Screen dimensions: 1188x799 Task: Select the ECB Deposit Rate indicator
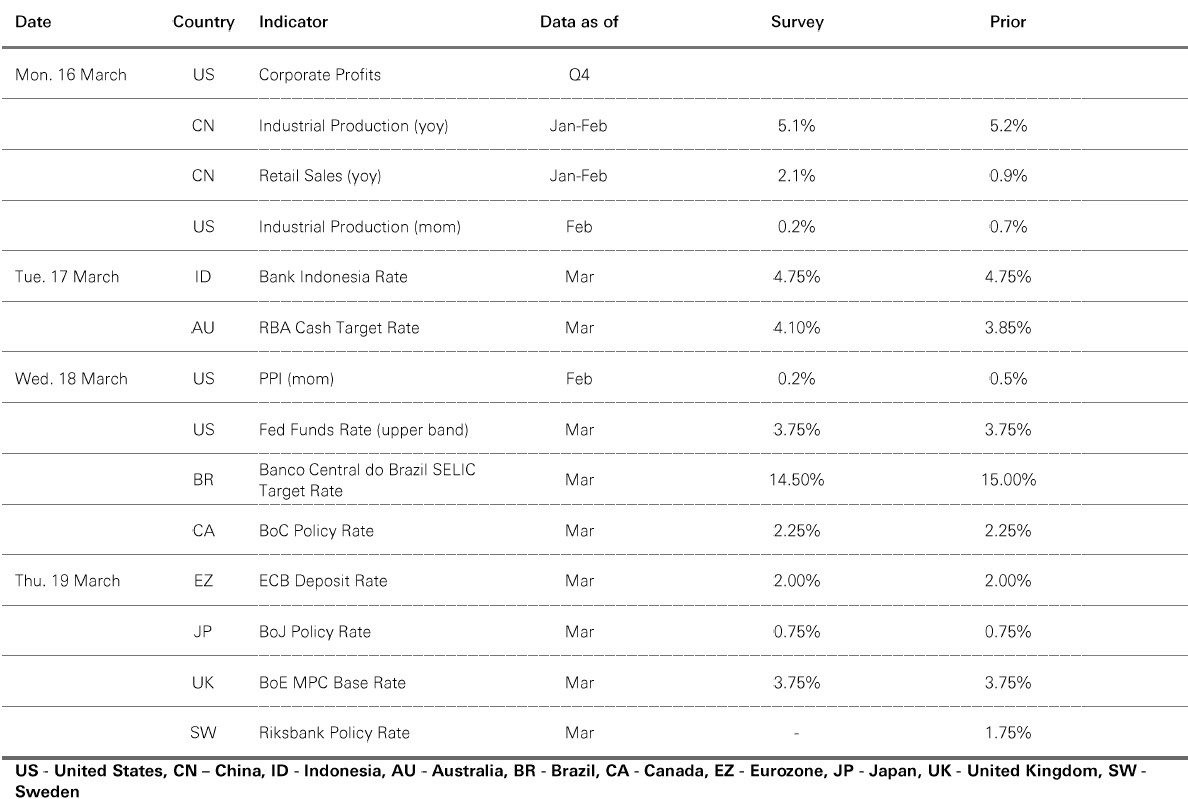pyautogui.click(x=323, y=581)
